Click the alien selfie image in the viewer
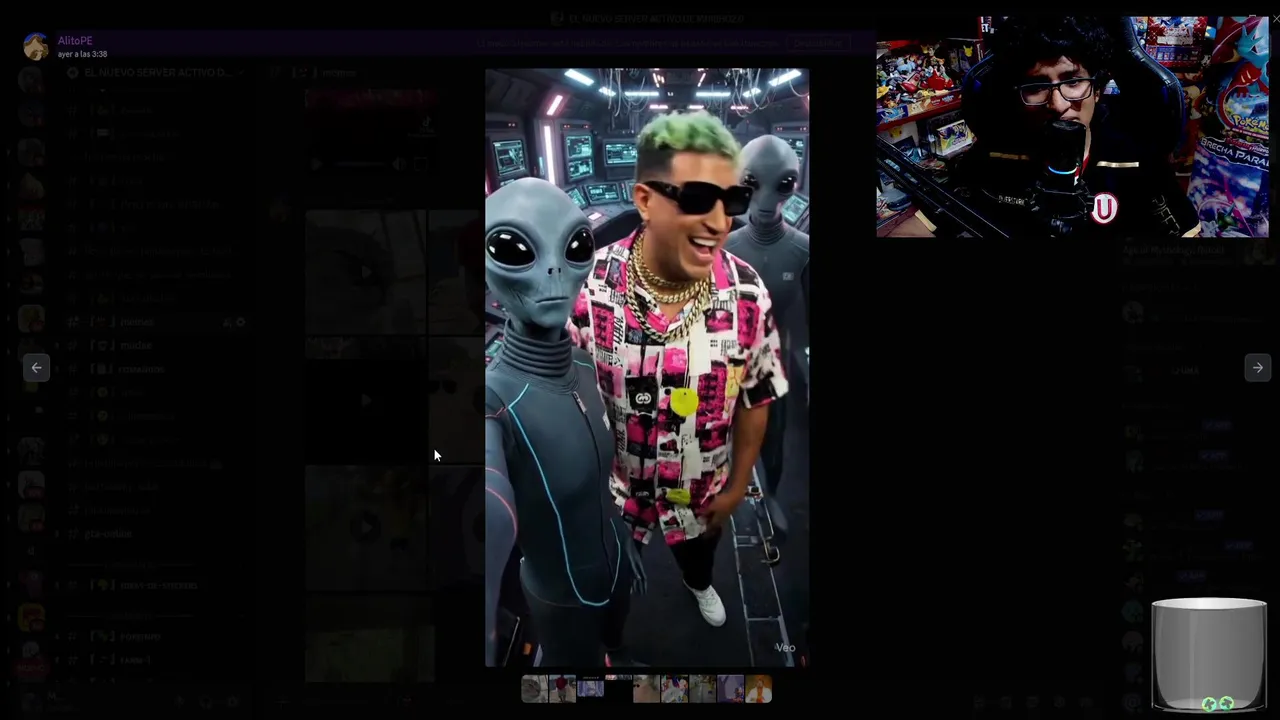The image size is (1280, 720). pyautogui.click(x=647, y=367)
